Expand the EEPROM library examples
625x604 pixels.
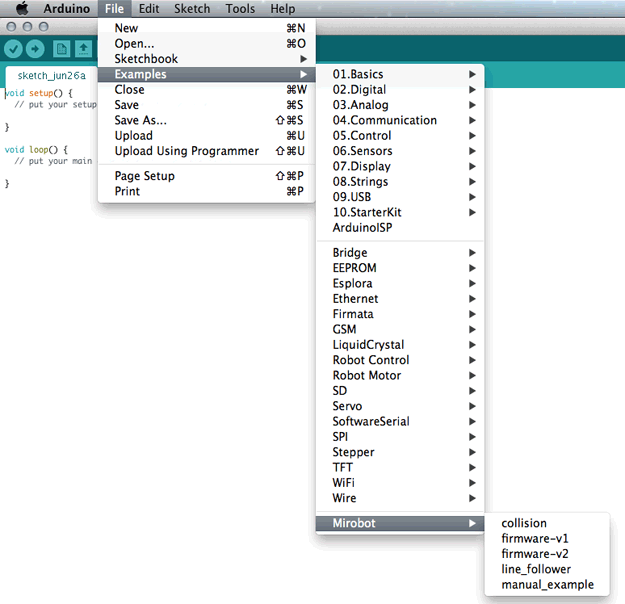(400, 268)
